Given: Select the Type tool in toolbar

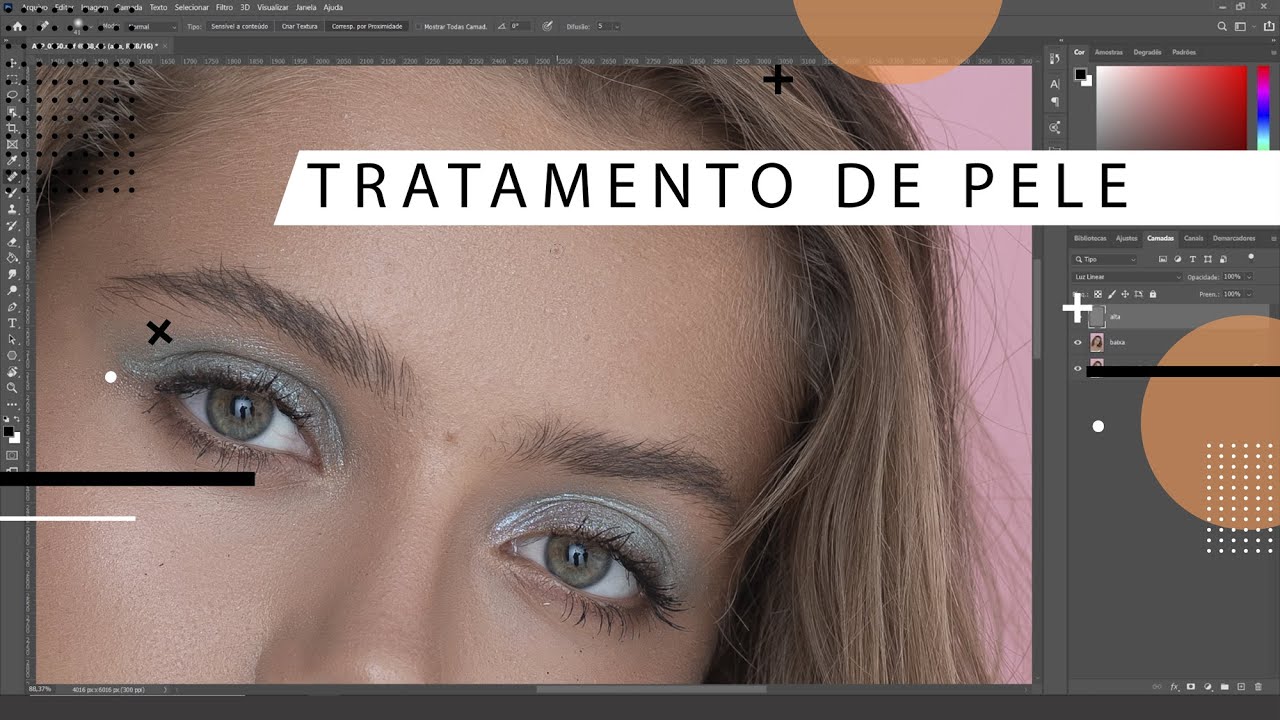Looking at the screenshot, I should pyautogui.click(x=11, y=322).
